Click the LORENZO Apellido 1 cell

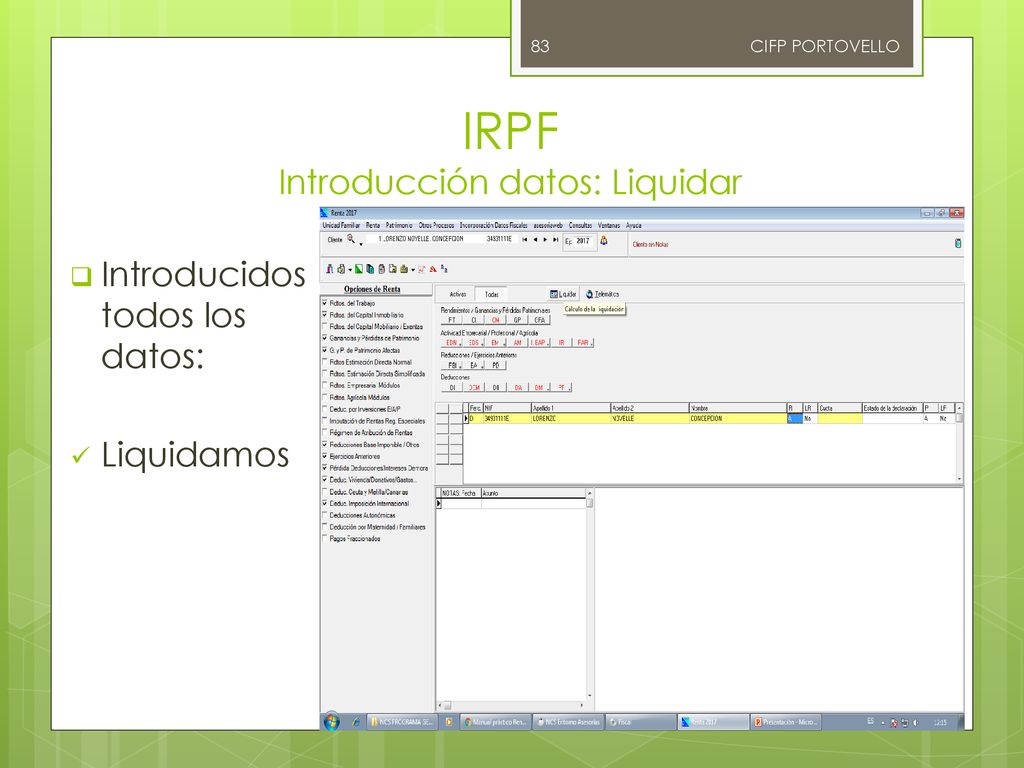[x=570, y=419]
